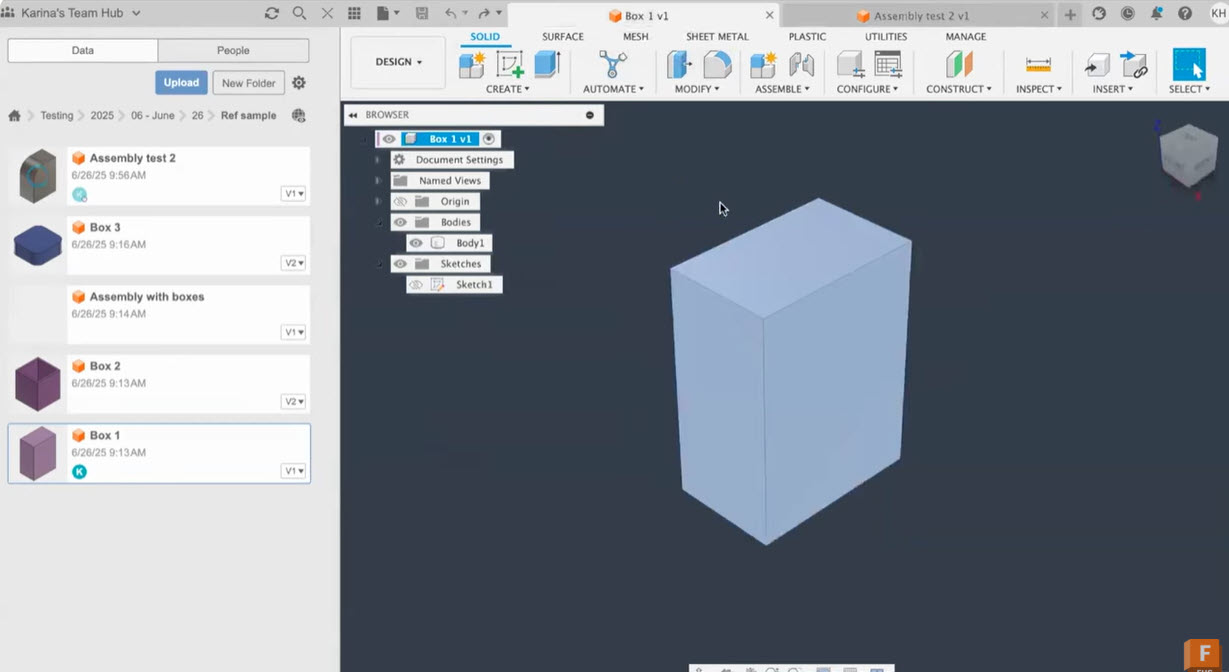
Task: Open the Measure tool in Inspect
Action: point(1038,65)
